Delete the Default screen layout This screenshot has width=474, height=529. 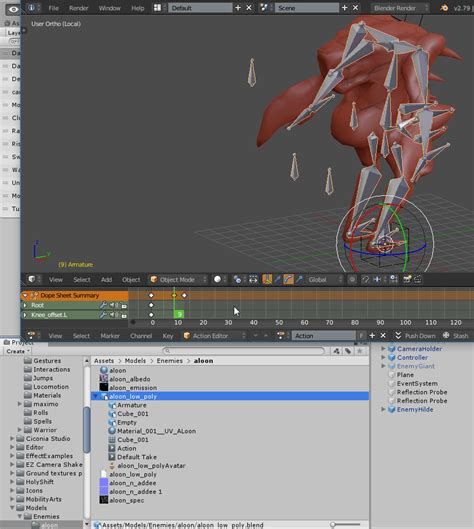coord(249,8)
